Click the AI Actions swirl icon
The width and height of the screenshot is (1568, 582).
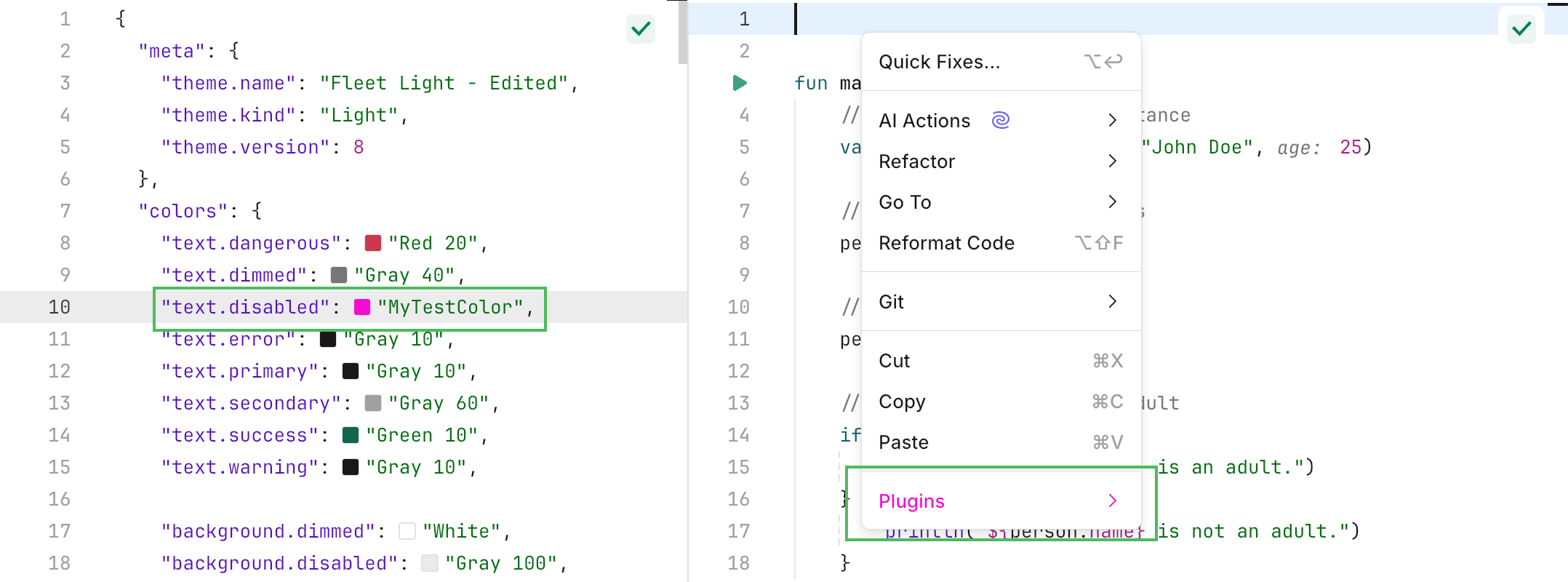click(x=1001, y=120)
